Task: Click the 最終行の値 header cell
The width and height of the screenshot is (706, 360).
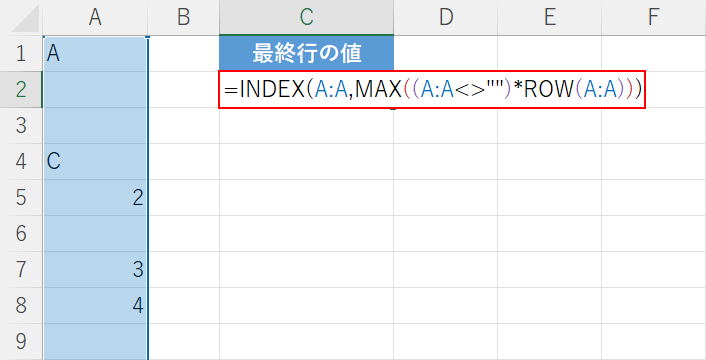Action: click(x=307, y=54)
